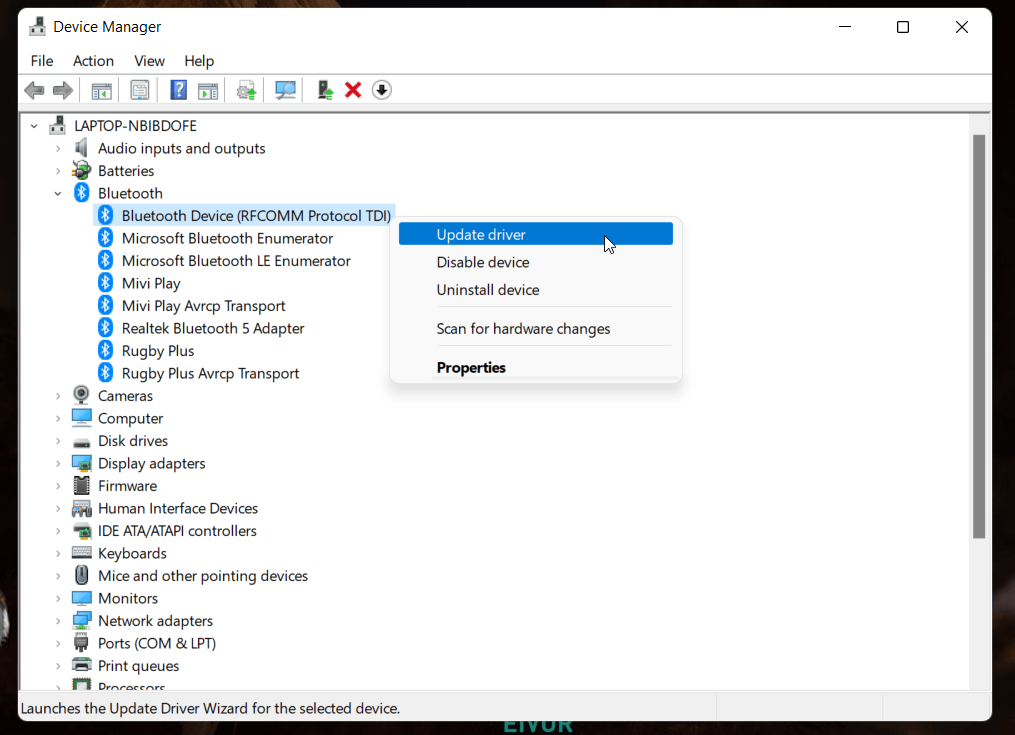Open the File menu
Screen dimensions: 1015x735
tap(42, 61)
